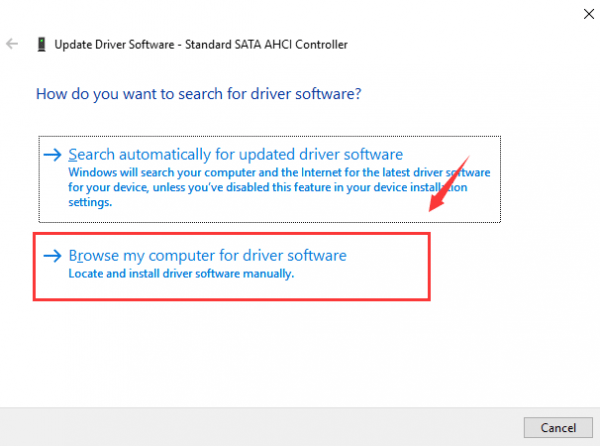Click the 'How do you want to search' heading
This screenshot has width=600, height=446.
click(x=198, y=94)
